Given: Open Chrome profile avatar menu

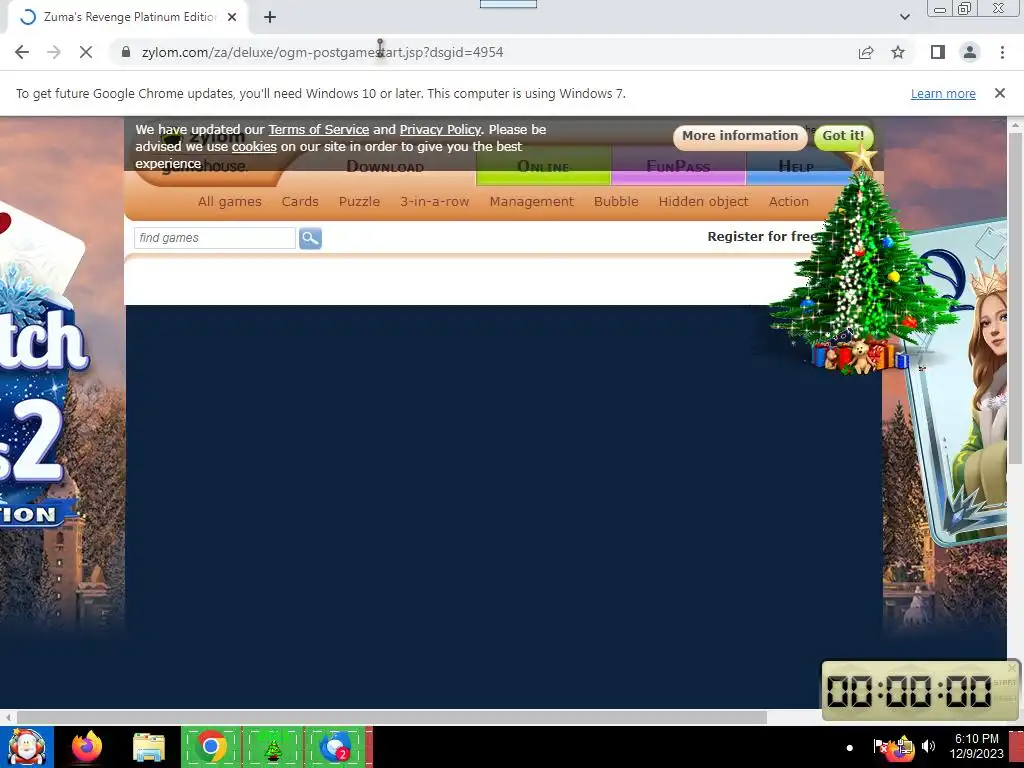Looking at the screenshot, I should click(x=970, y=52).
